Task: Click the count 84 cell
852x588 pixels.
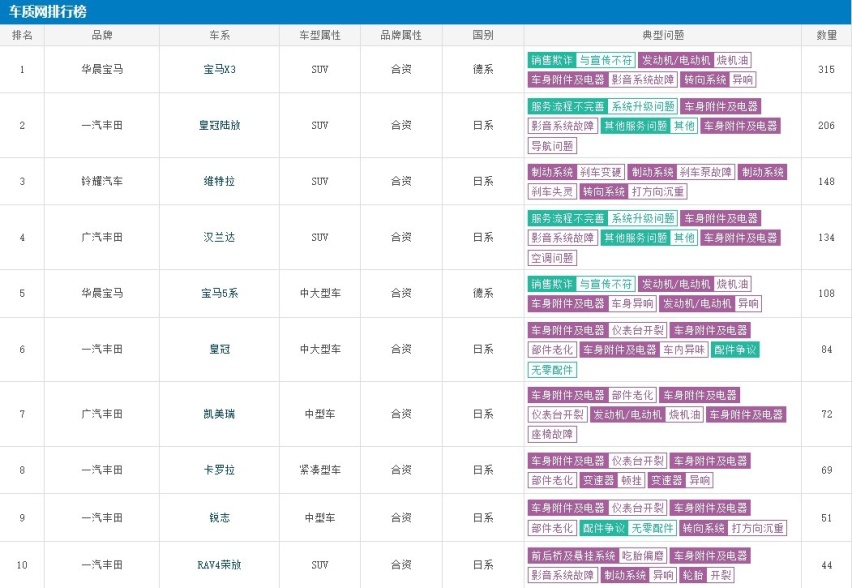Action: [x=826, y=349]
